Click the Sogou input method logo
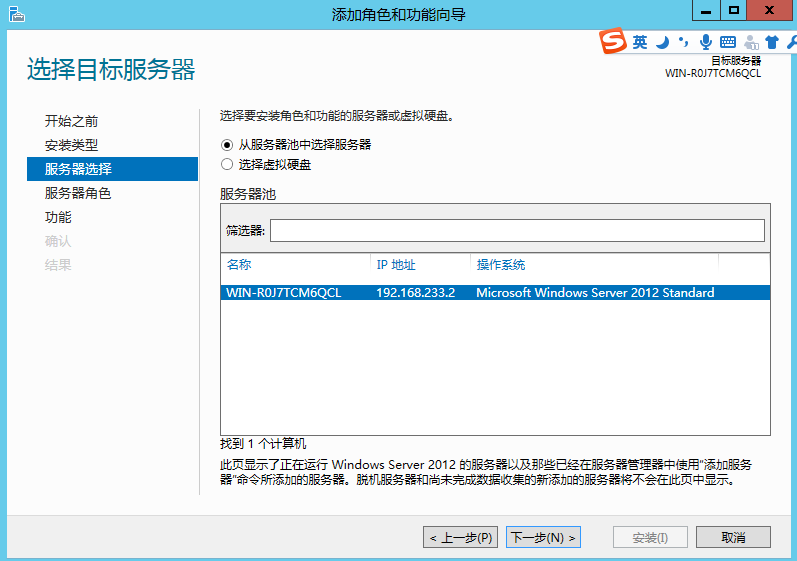This screenshot has width=797, height=561. [613, 42]
